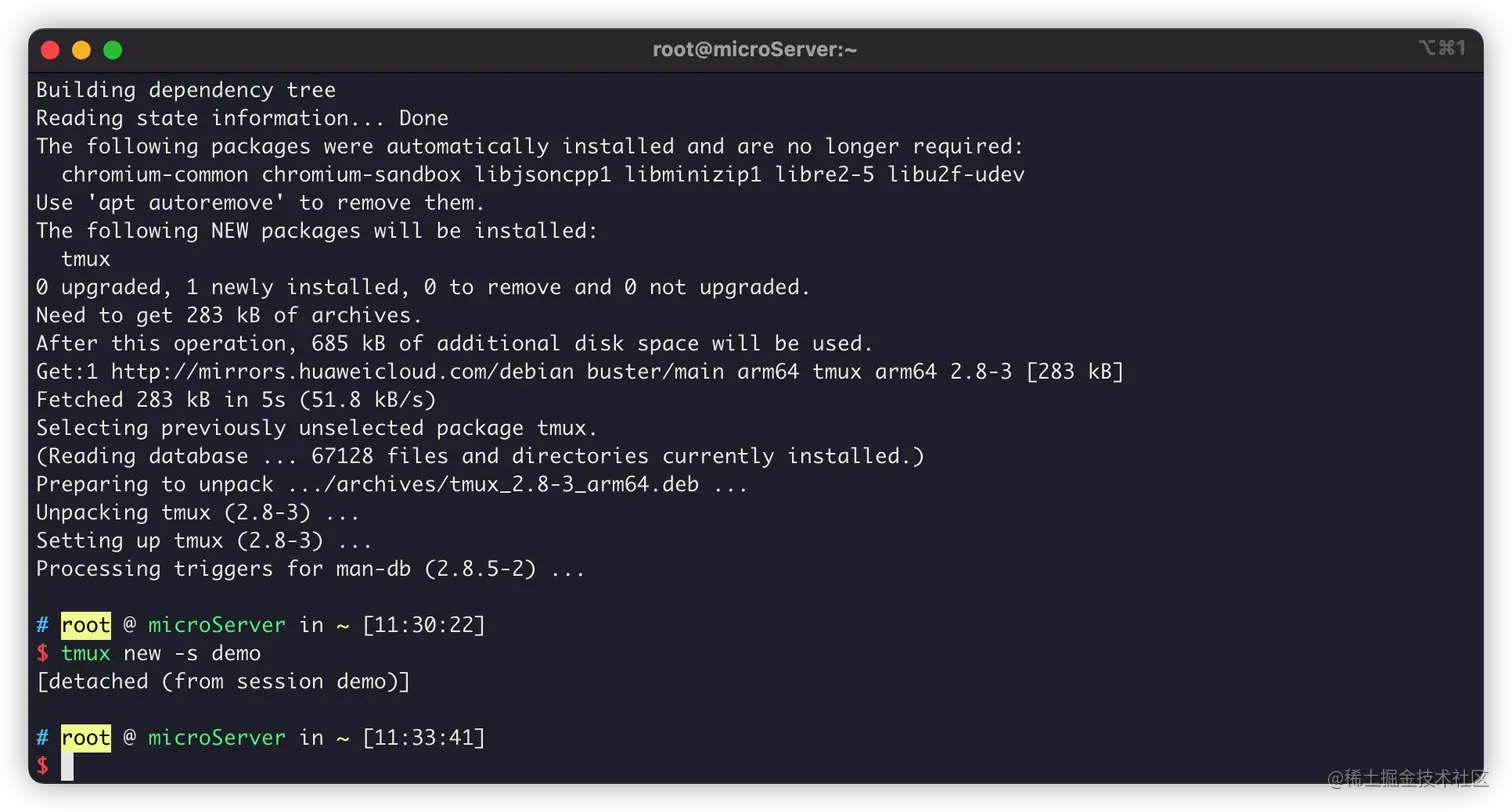The image size is (1512, 812).
Task: Click the yellow minimize window button
Action: pyautogui.click(x=82, y=50)
